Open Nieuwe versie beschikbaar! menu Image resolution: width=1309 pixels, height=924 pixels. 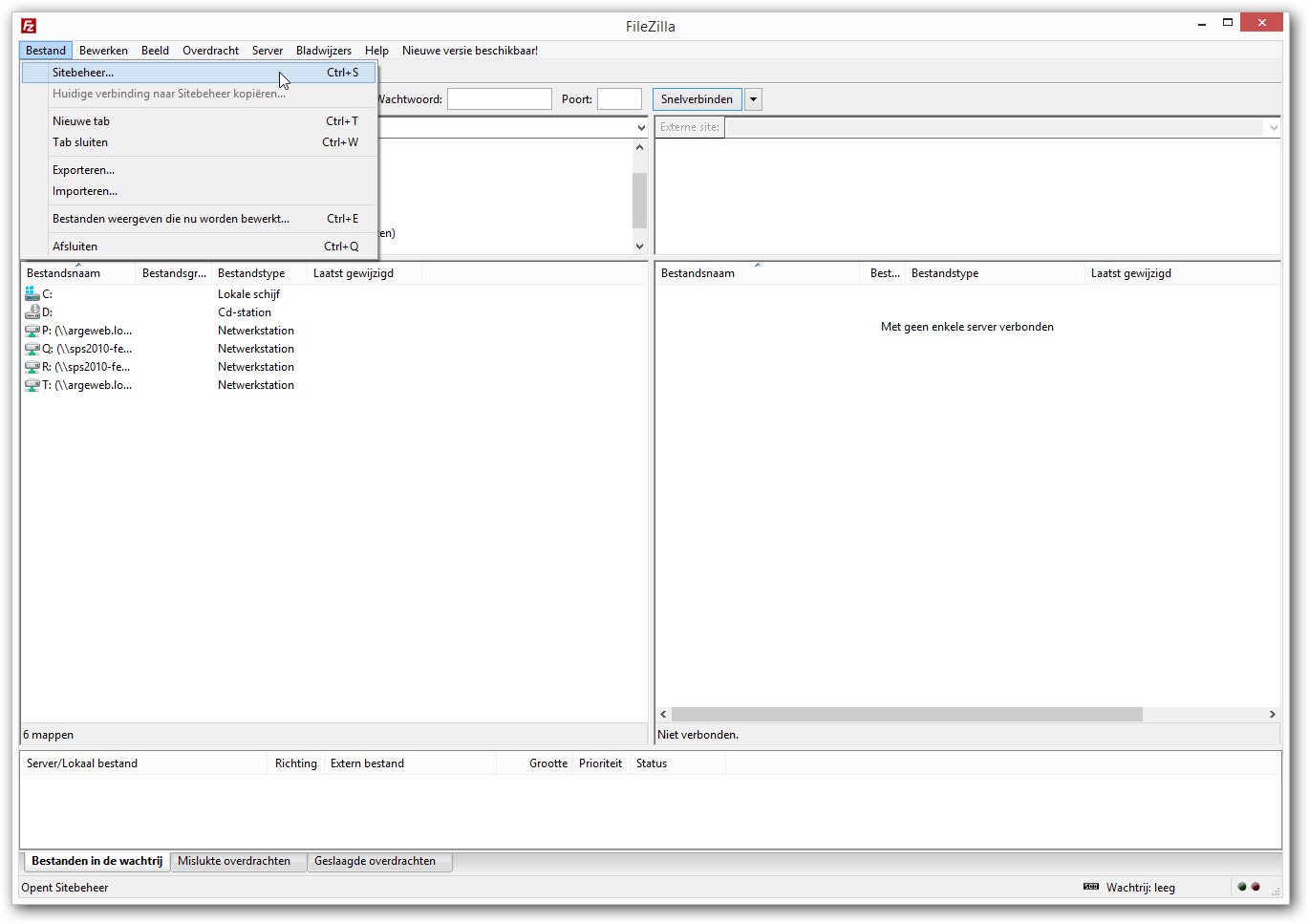click(470, 51)
